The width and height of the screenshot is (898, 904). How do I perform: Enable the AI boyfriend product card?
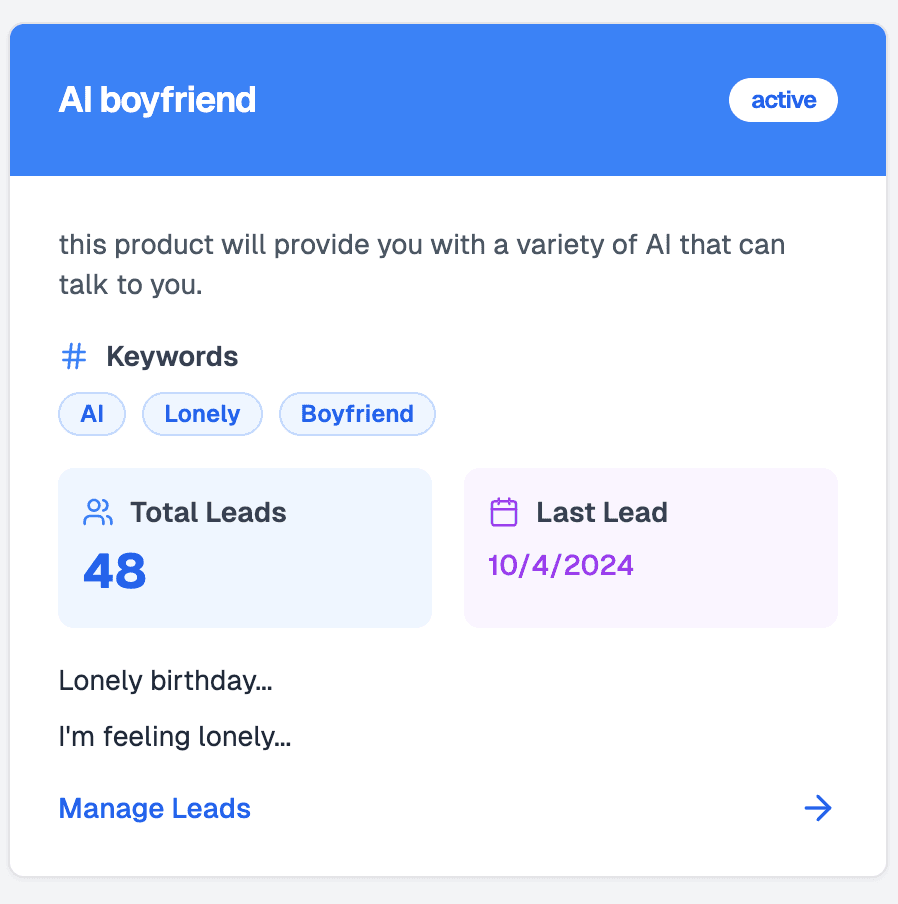click(x=448, y=450)
